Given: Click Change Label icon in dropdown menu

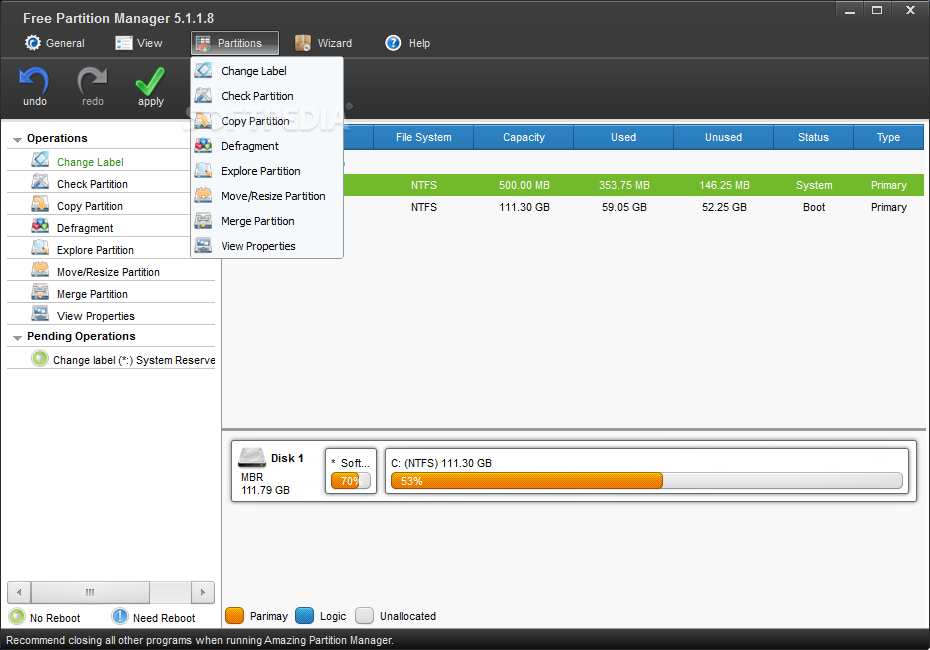Looking at the screenshot, I should tap(203, 71).
